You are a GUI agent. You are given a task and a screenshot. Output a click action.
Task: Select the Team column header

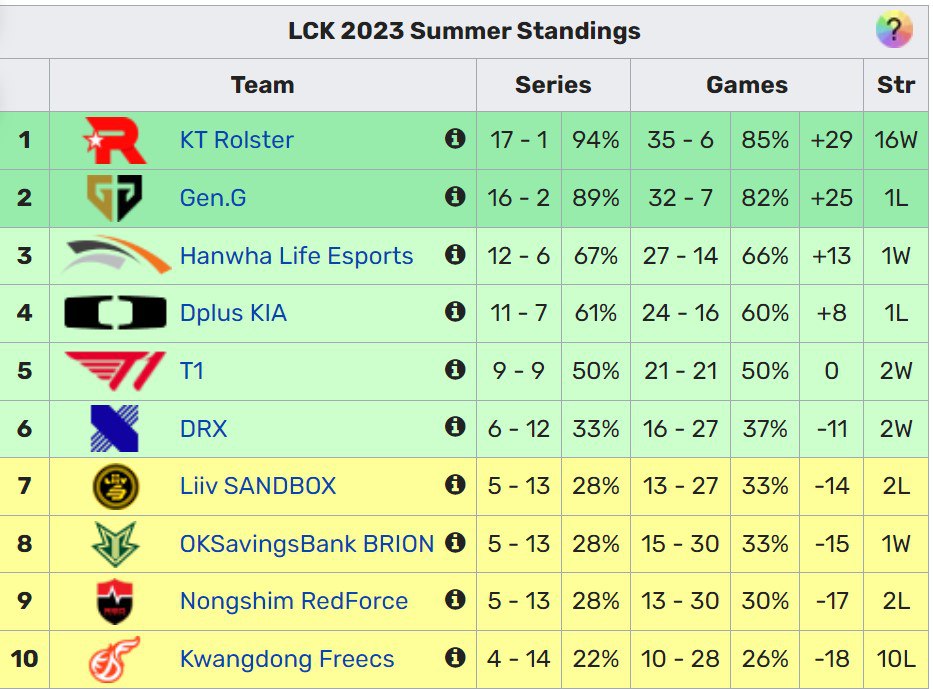(262, 85)
